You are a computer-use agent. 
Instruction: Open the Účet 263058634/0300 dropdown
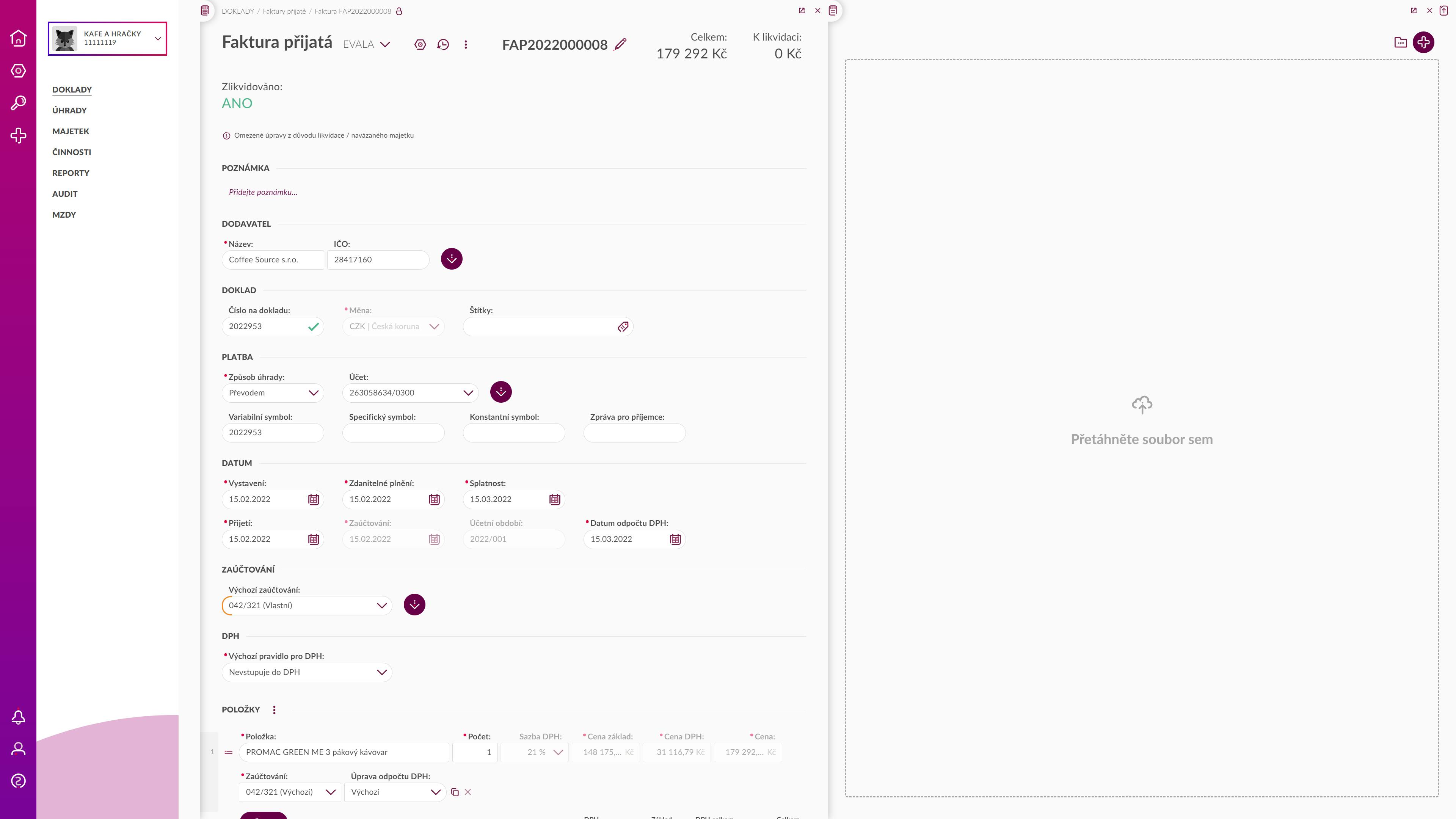tap(410, 393)
